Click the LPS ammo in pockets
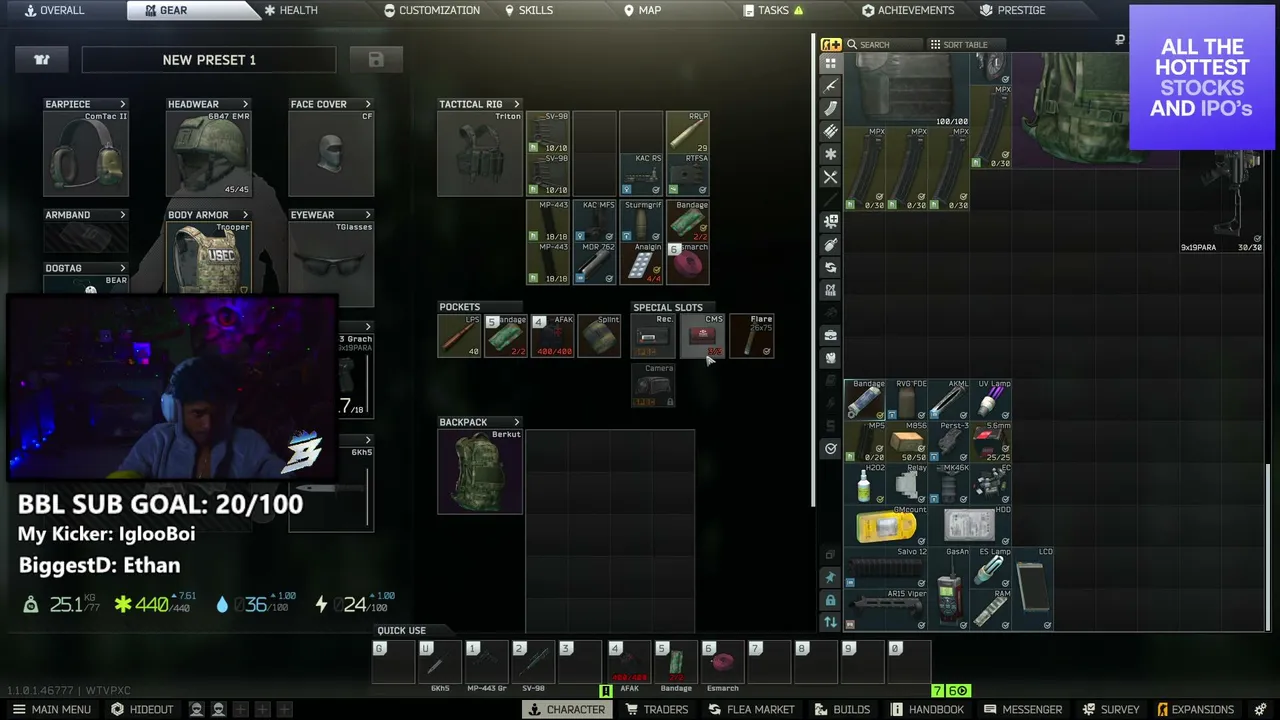Image resolution: width=1280 pixels, height=720 pixels. pos(460,336)
